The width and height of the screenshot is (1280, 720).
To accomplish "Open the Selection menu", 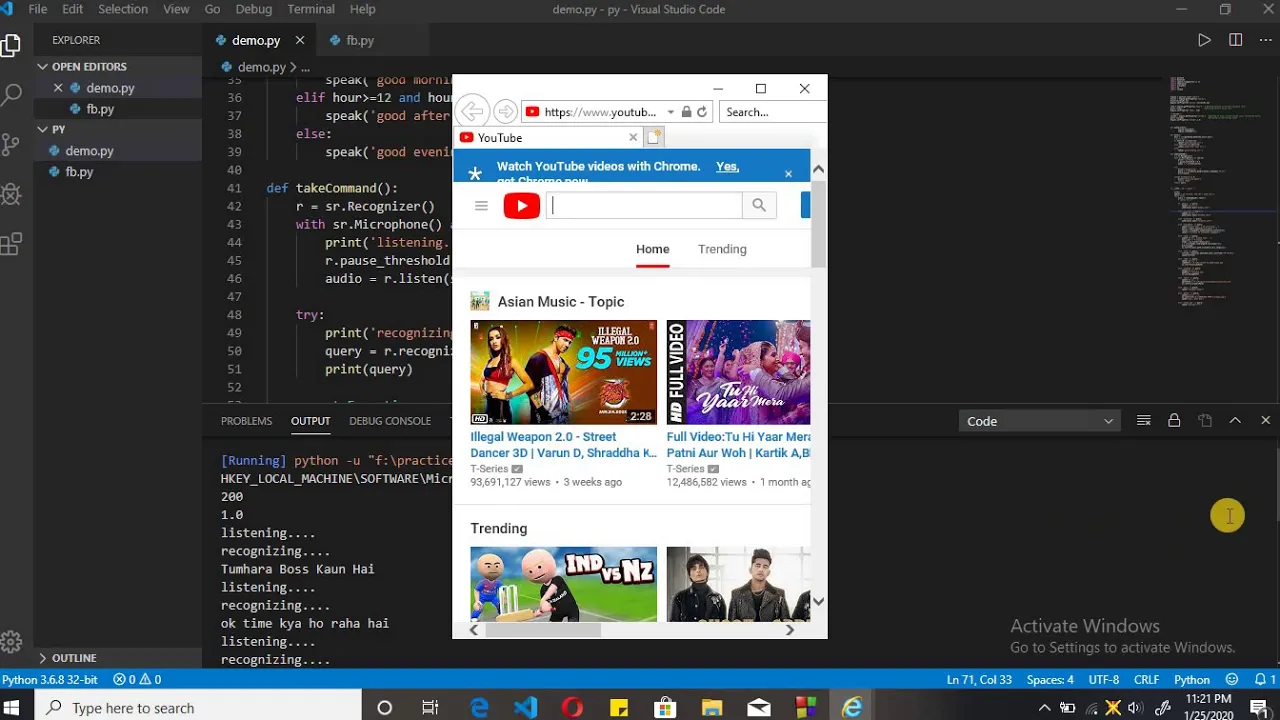I will [123, 9].
